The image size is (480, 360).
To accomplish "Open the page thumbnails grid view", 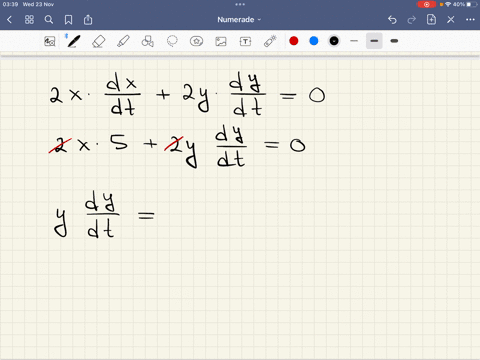I will point(29,20).
